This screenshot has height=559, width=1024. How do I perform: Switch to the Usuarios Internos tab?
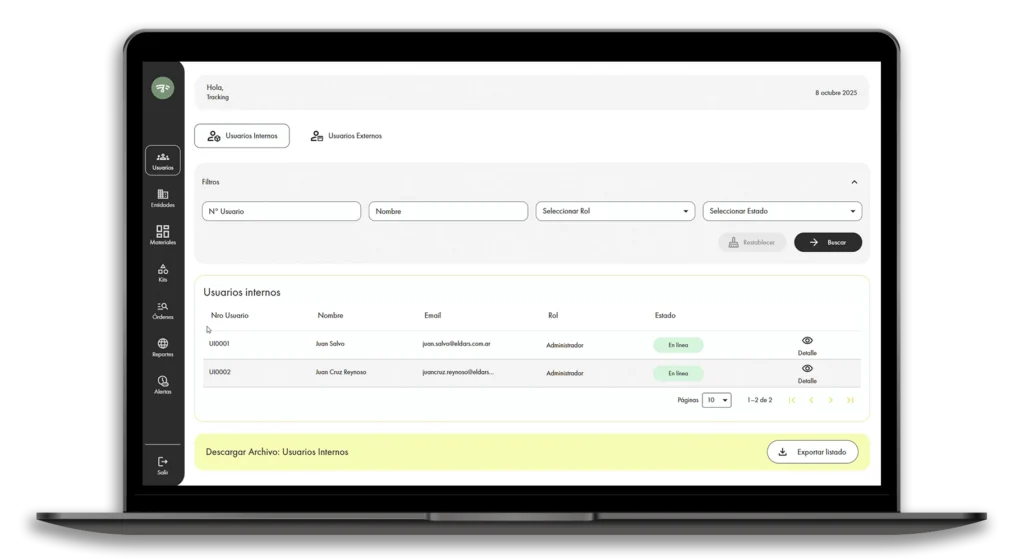(x=242, y=136)
